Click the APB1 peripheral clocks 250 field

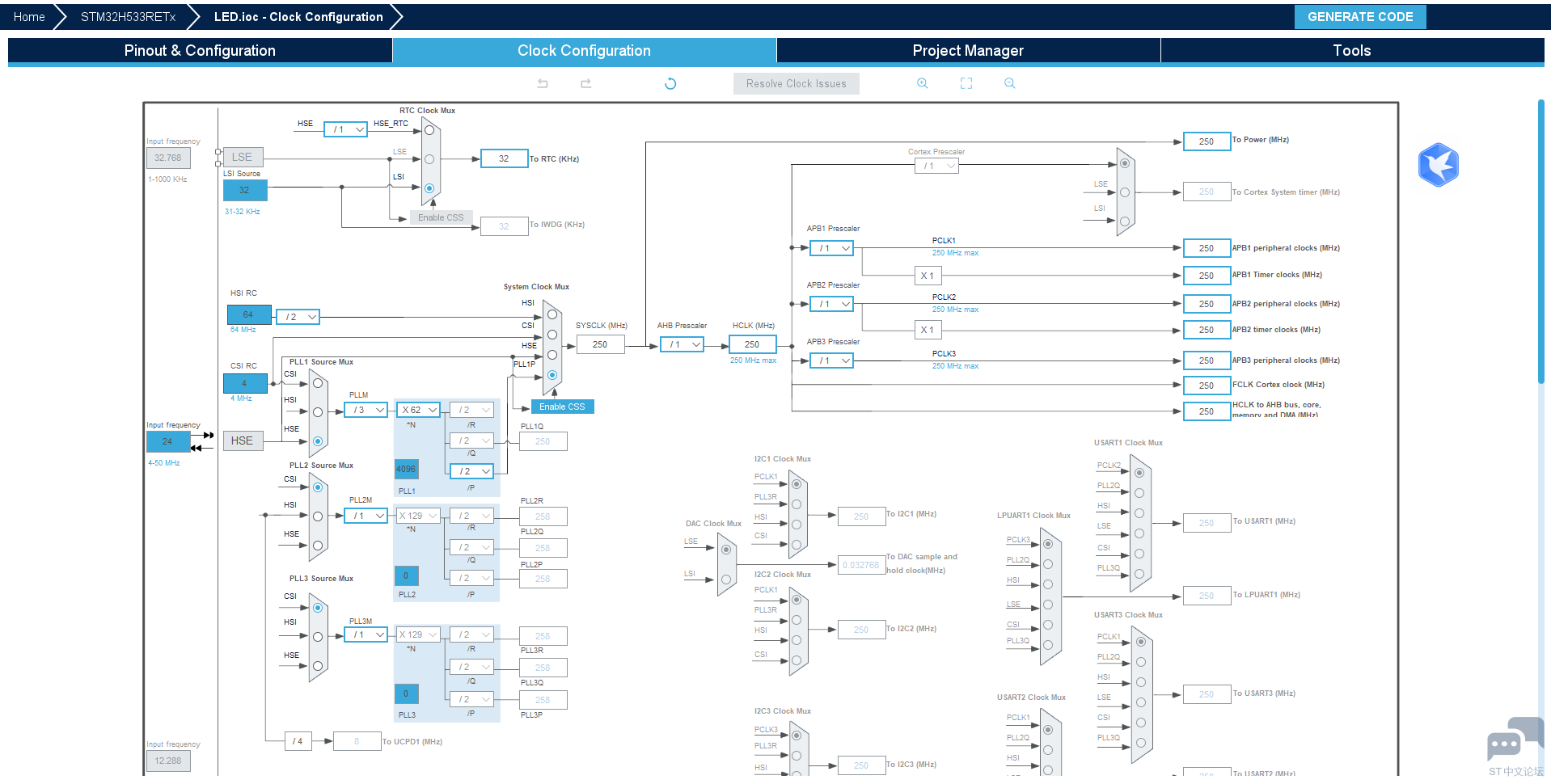pyautogui.click(x=1207, y=248)
